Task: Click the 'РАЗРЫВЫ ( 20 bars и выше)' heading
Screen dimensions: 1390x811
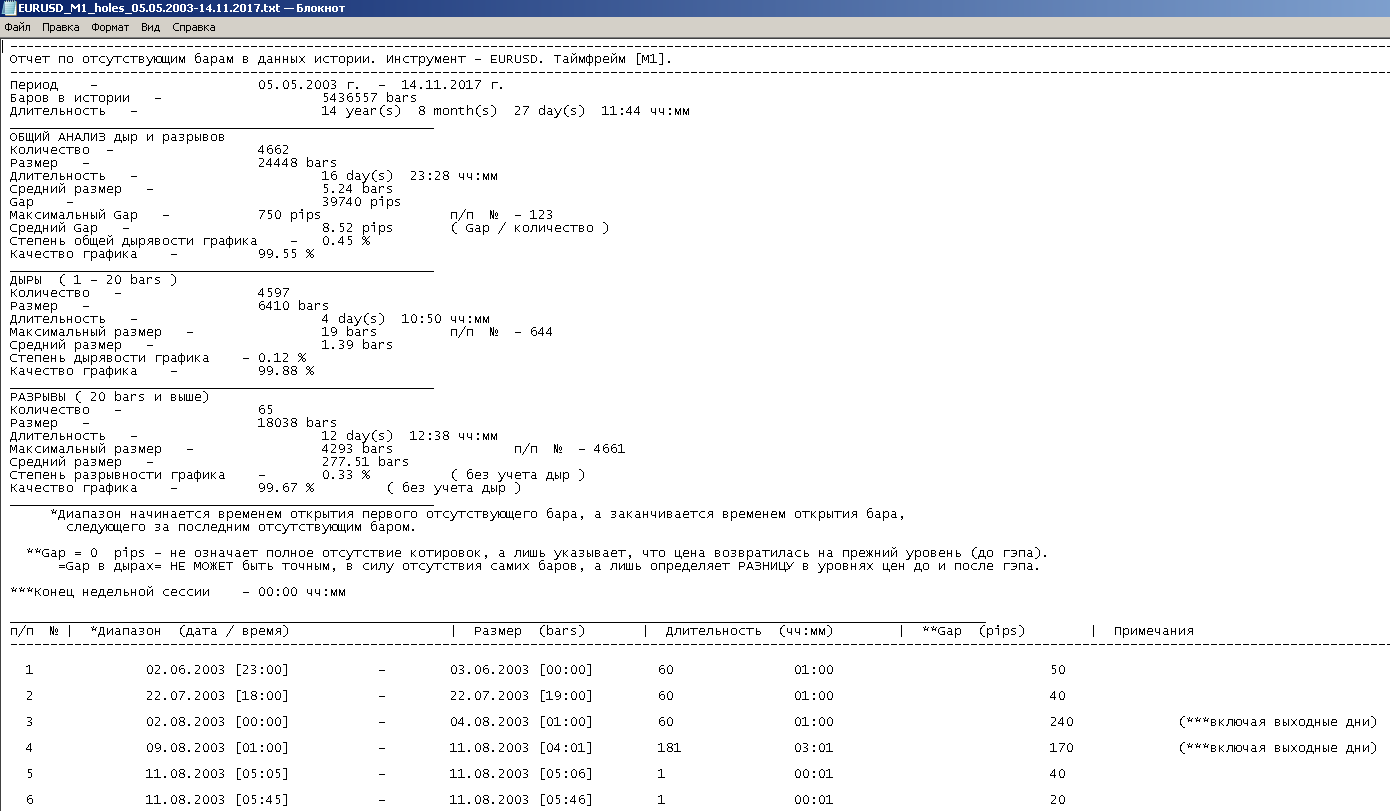Action: pyautogui.click(x=109, y=397)
